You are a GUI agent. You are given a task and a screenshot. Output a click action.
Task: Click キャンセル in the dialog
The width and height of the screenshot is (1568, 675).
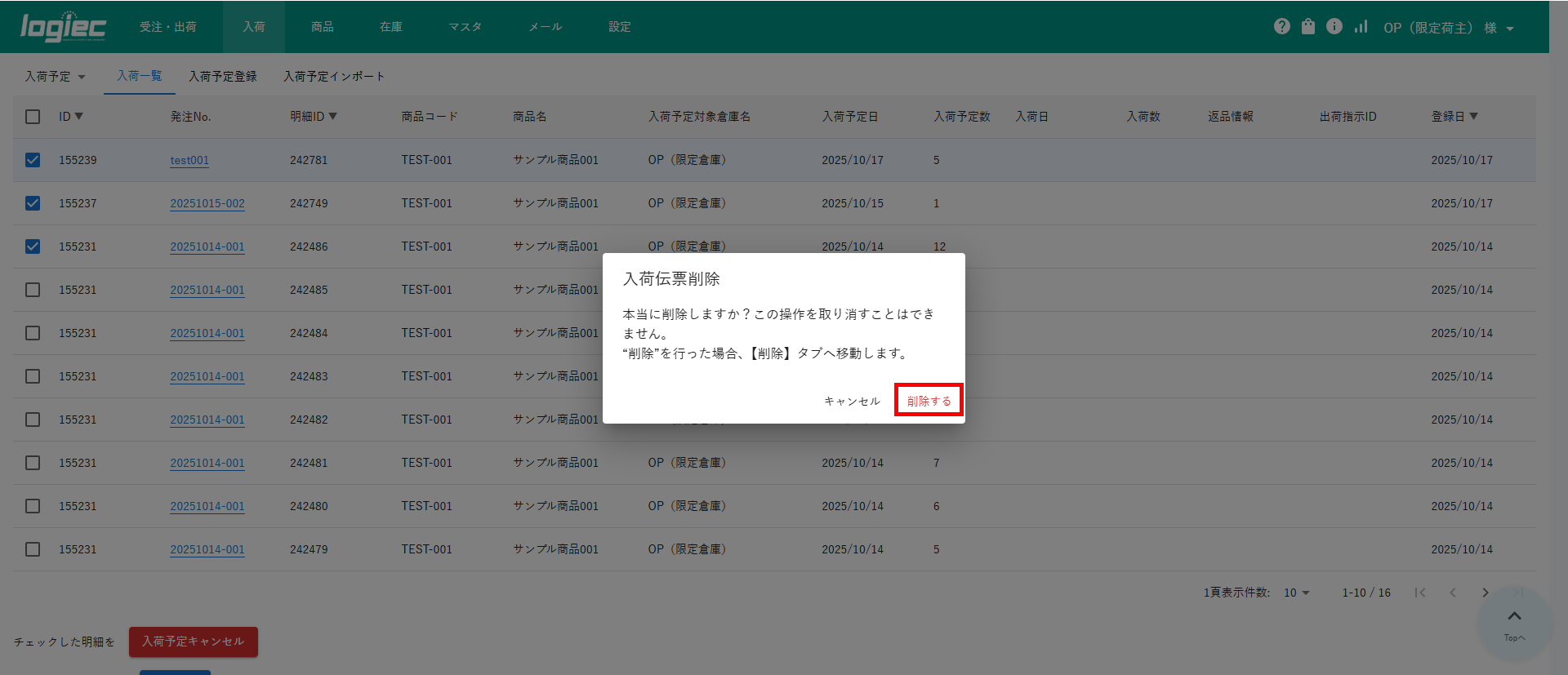click(852, 401)
